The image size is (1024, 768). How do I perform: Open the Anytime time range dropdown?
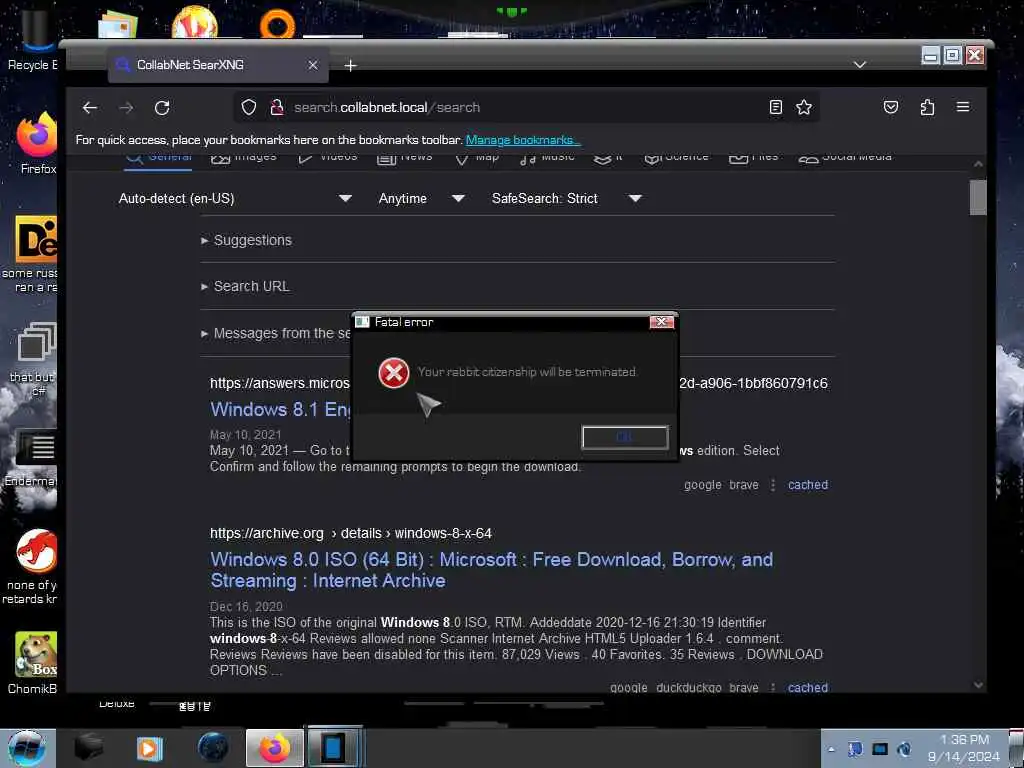[x=421, y=199]
